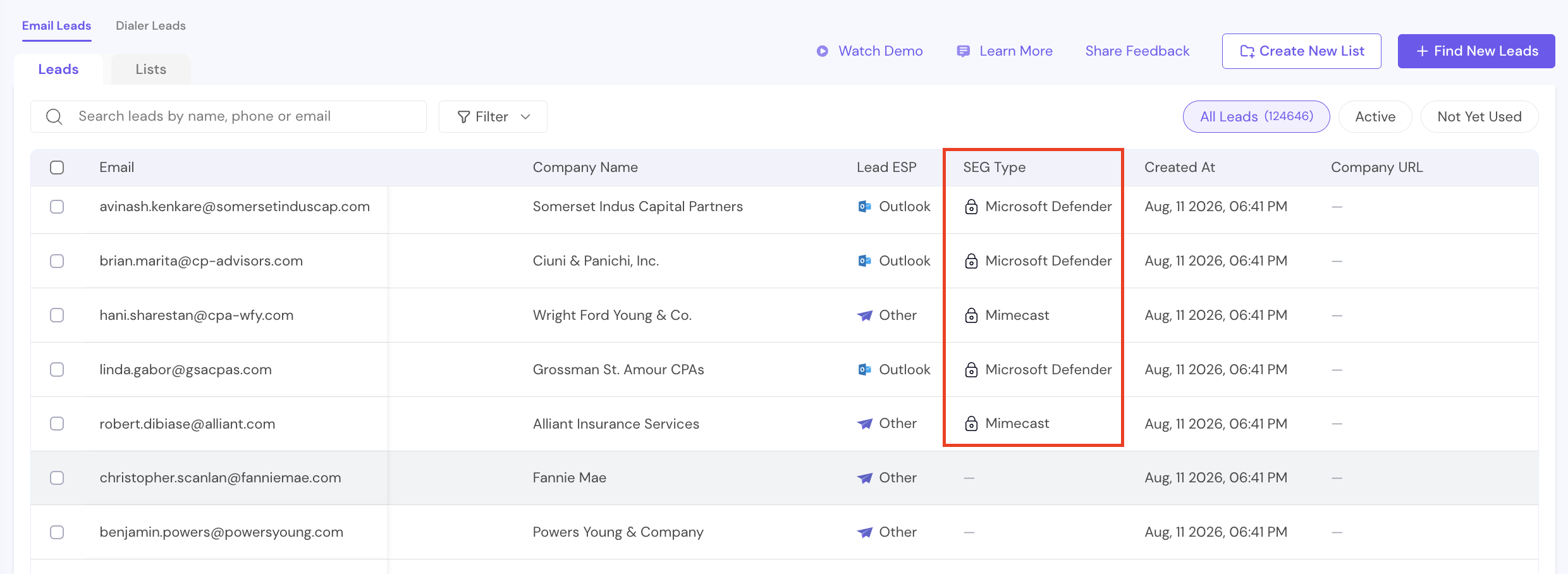1568x574 pixels.
Task: Toggle the select-all checkbox in table header
Action: coord(57,168)
